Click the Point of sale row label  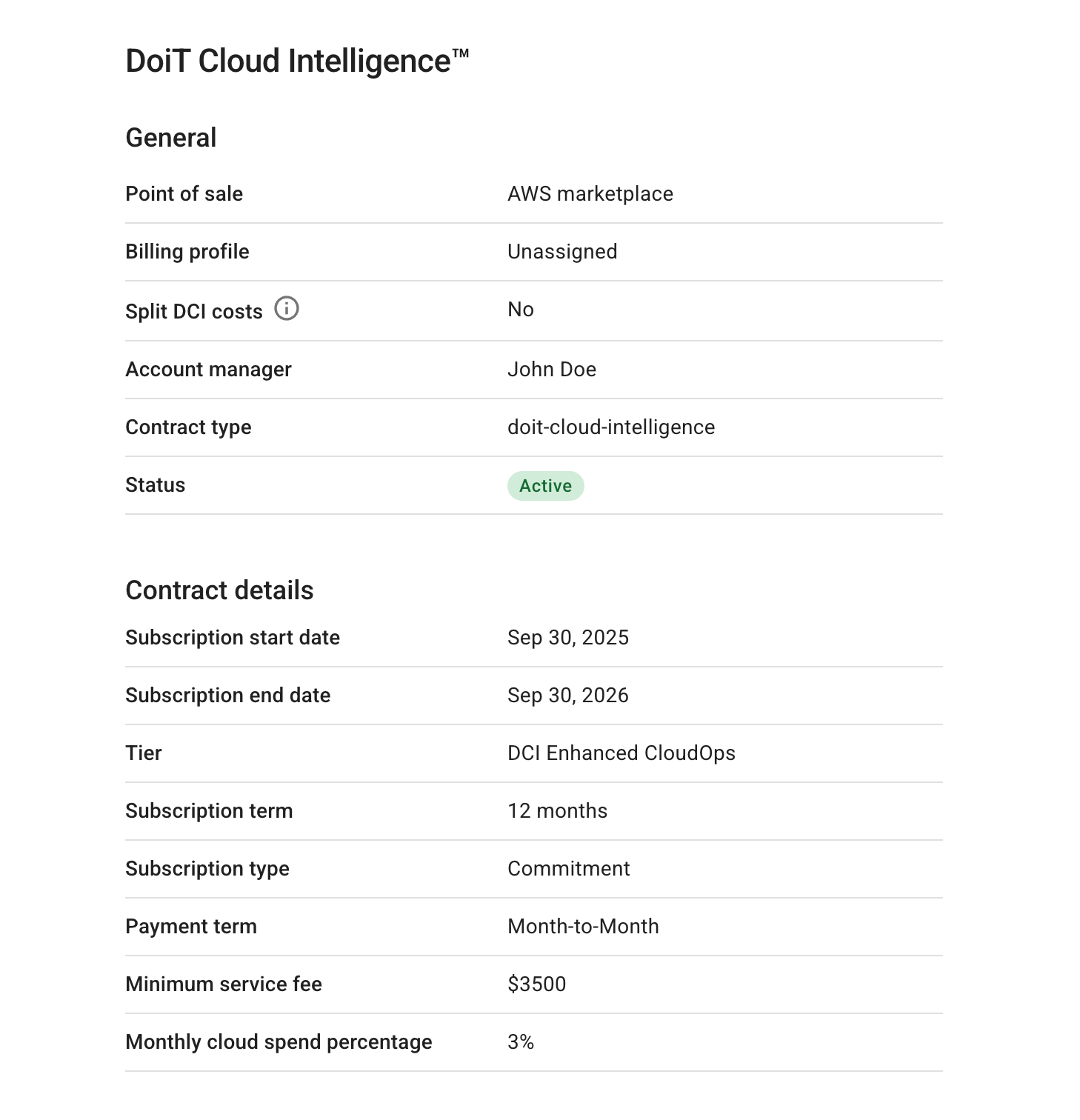tap(184, 193)
